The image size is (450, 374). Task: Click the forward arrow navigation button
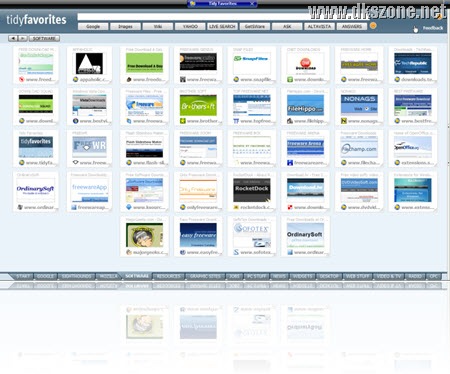pos(23,38)
